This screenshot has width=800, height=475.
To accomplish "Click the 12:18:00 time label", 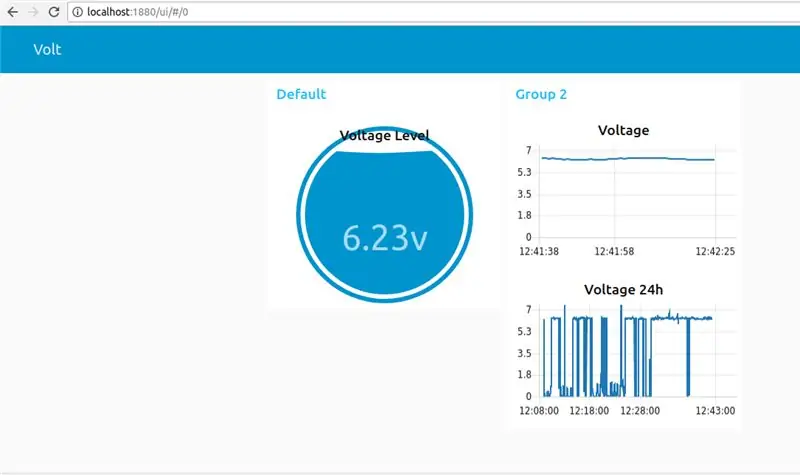I will 589,411.
